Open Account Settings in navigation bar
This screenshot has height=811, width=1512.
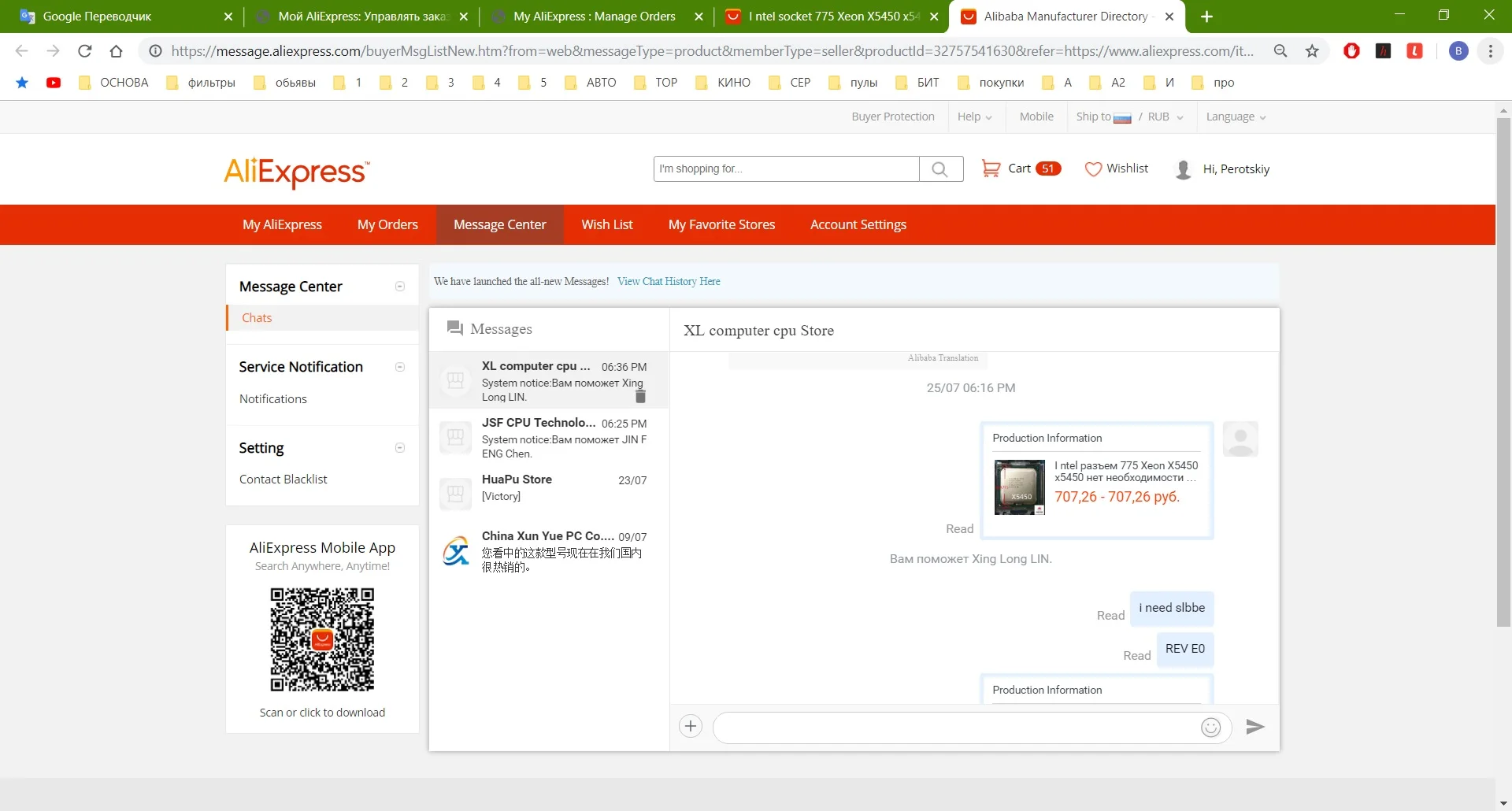point(858,224)
